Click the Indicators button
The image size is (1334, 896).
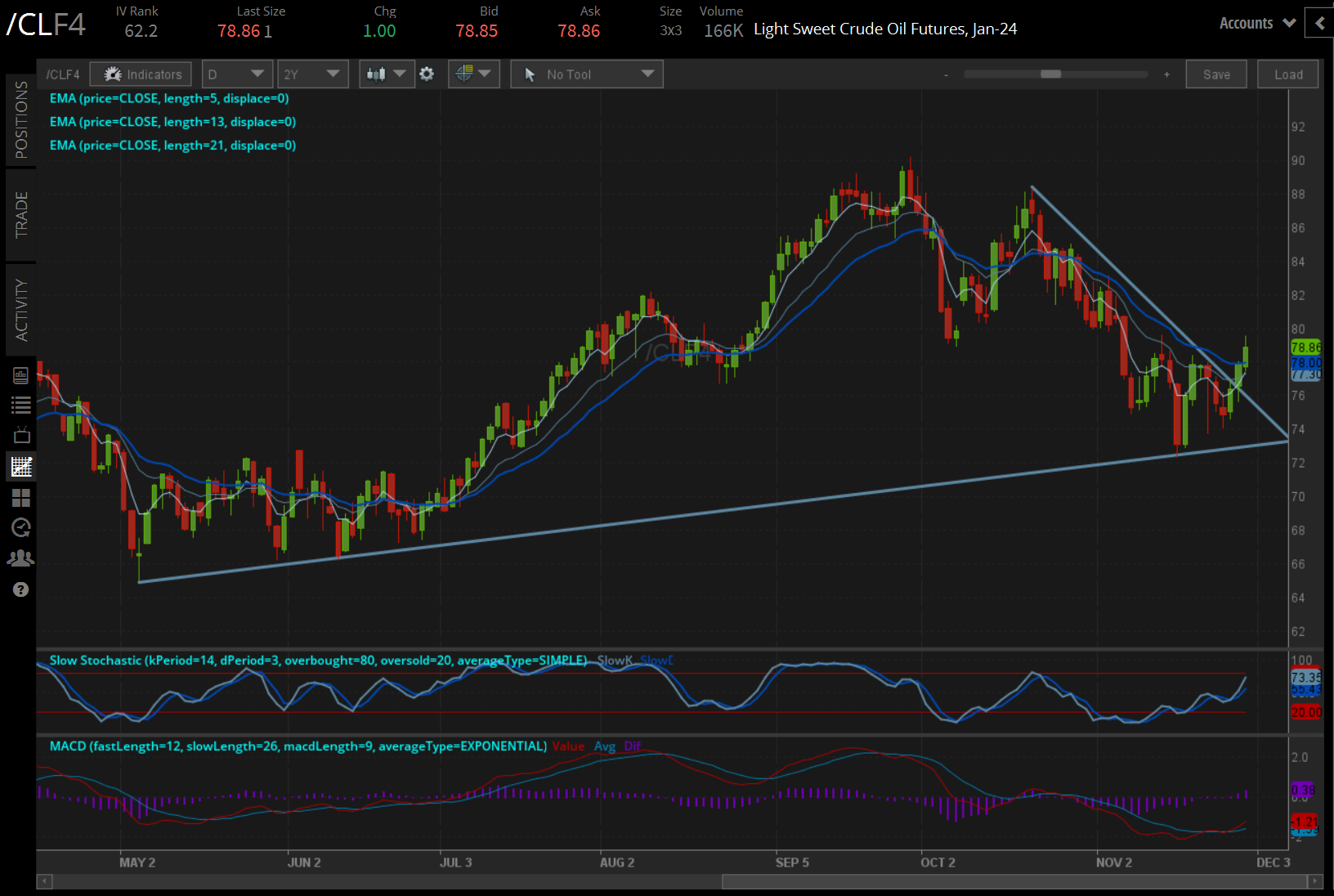click(141, 74)
